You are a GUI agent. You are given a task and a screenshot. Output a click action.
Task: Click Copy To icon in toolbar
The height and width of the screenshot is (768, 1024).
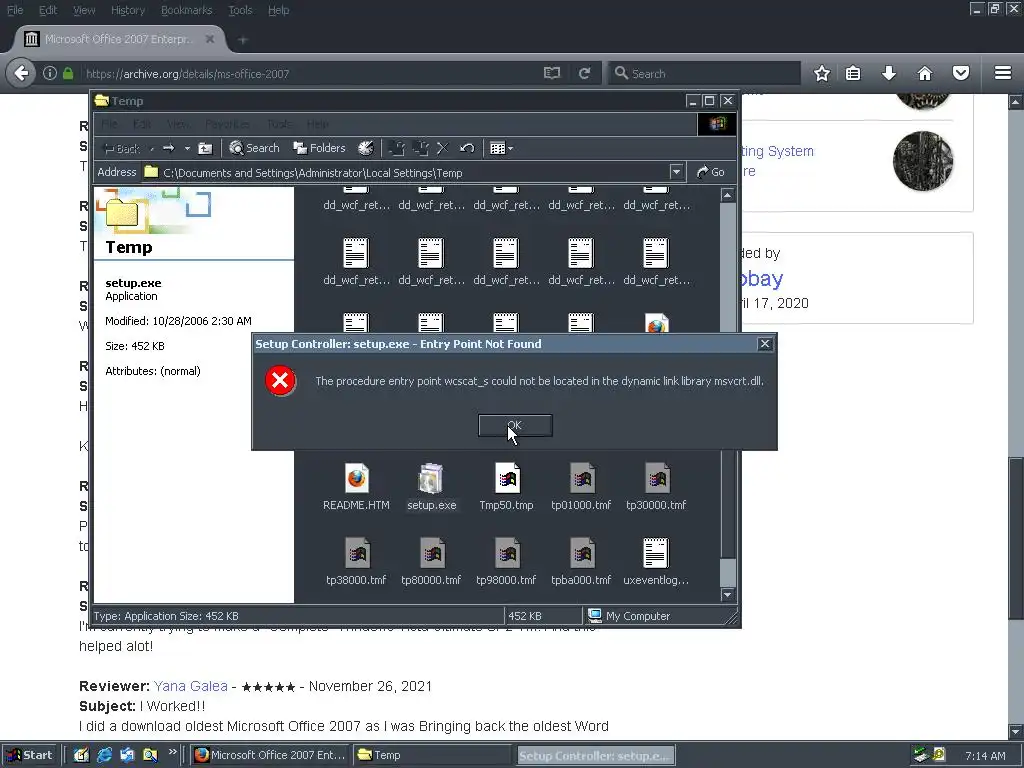[x=421, y=149]
